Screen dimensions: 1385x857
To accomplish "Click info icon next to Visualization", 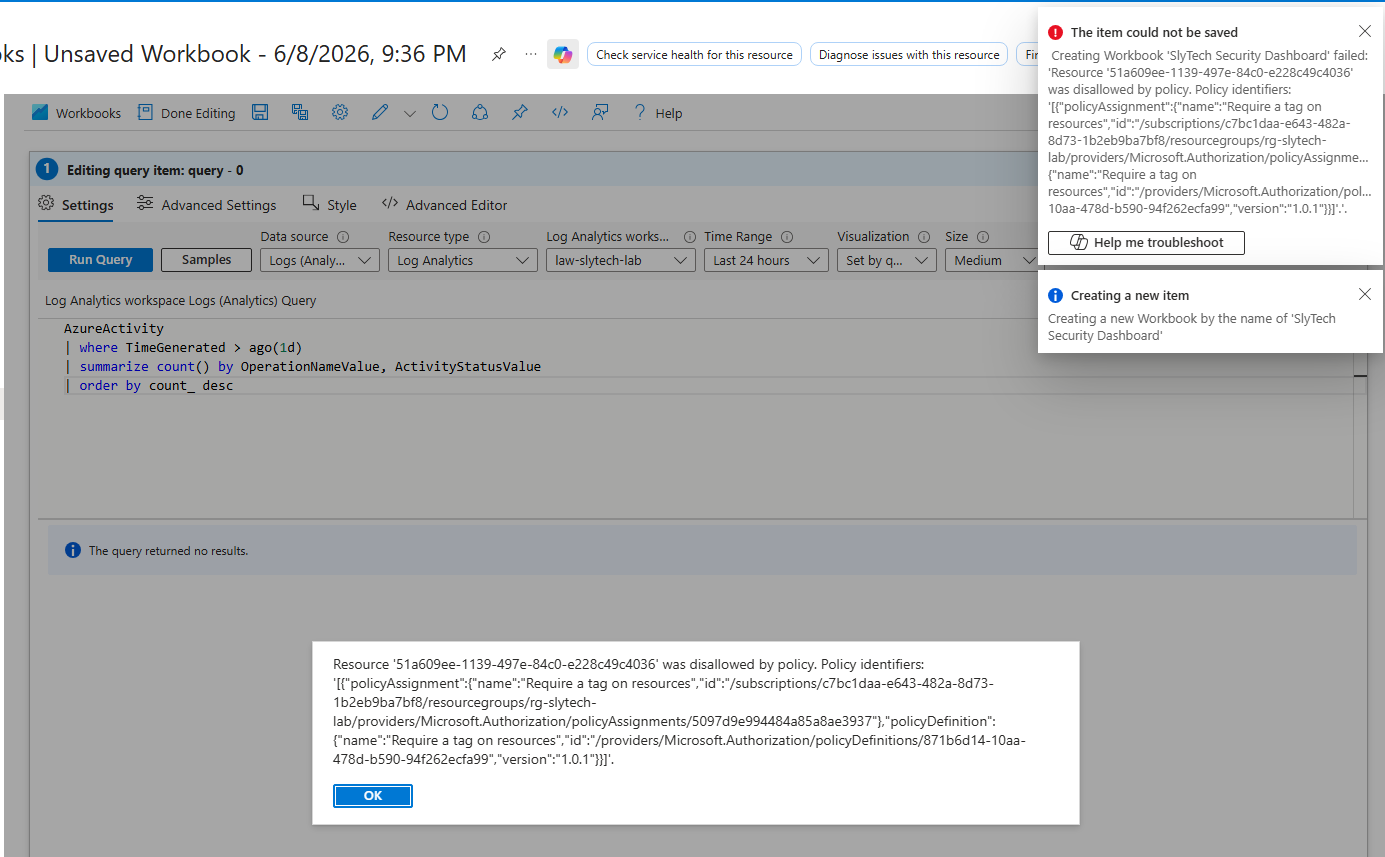I will click(x=925, y=237).
